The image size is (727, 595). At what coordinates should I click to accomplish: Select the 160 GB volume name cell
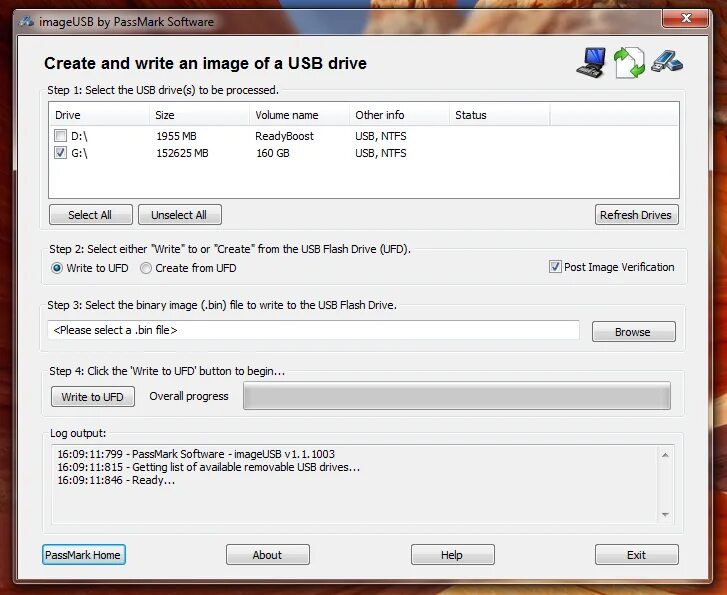[x=273, y=153]
